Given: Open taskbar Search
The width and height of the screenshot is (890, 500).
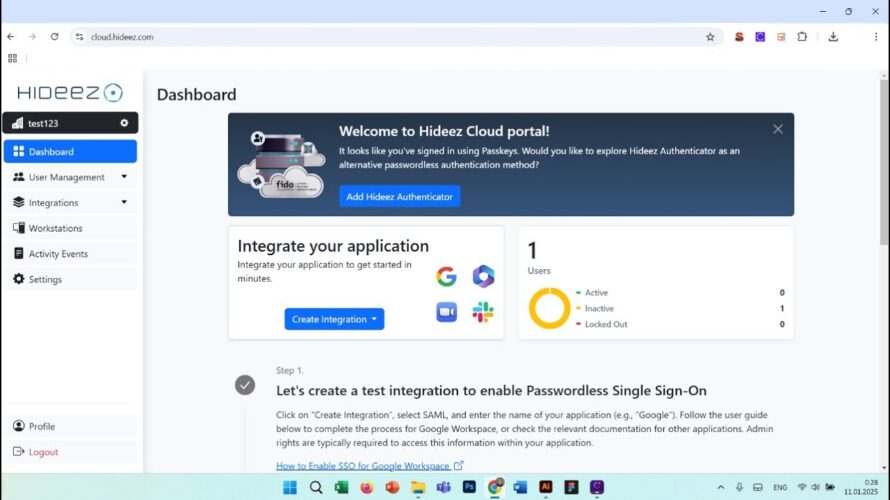Looking at the screenshot, I should (x=316, y=488).
